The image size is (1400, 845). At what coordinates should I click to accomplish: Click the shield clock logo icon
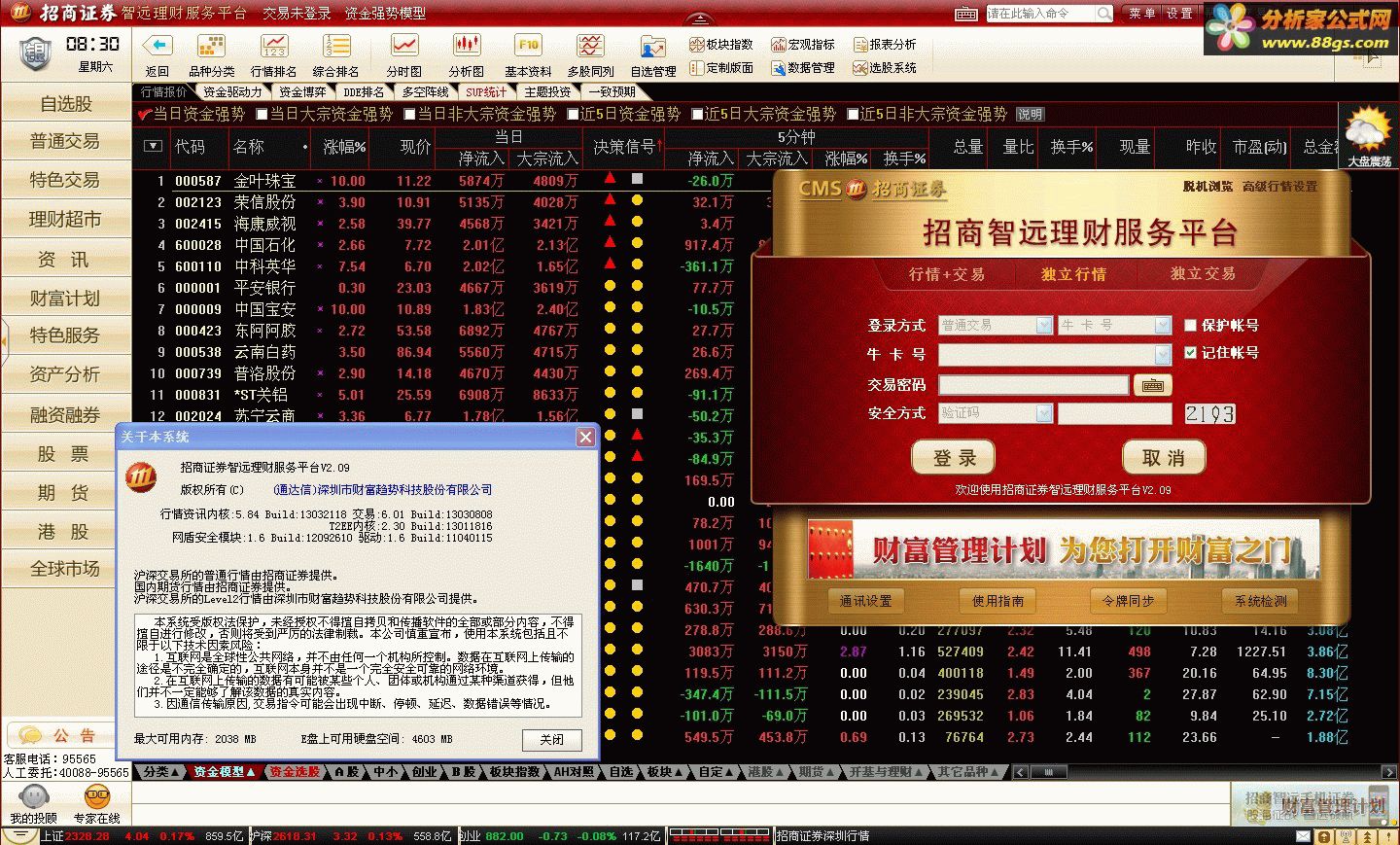pyautogui.click(x=35, y=53)
